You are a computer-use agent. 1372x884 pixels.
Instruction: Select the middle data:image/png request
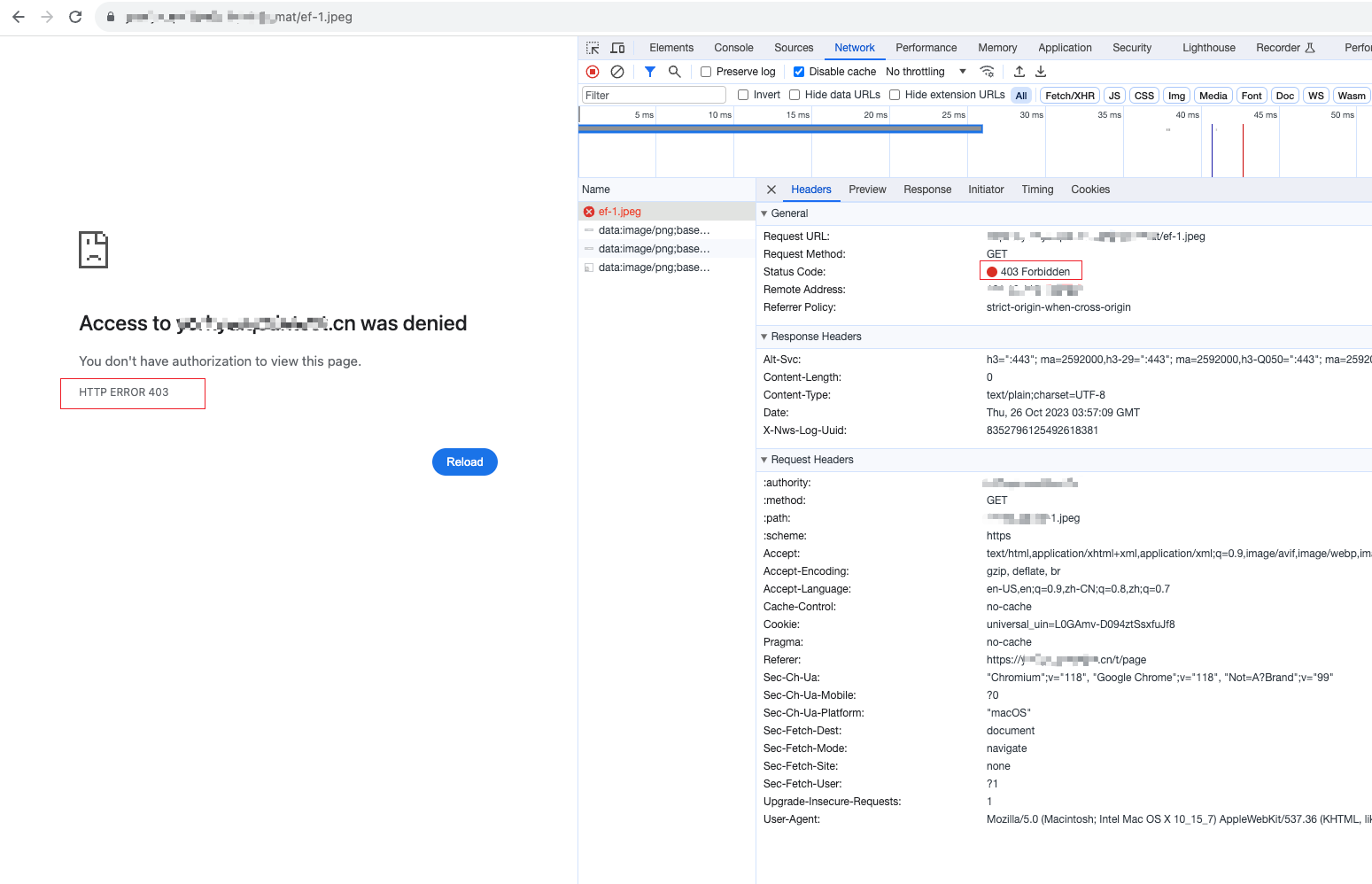click(667, 249)
